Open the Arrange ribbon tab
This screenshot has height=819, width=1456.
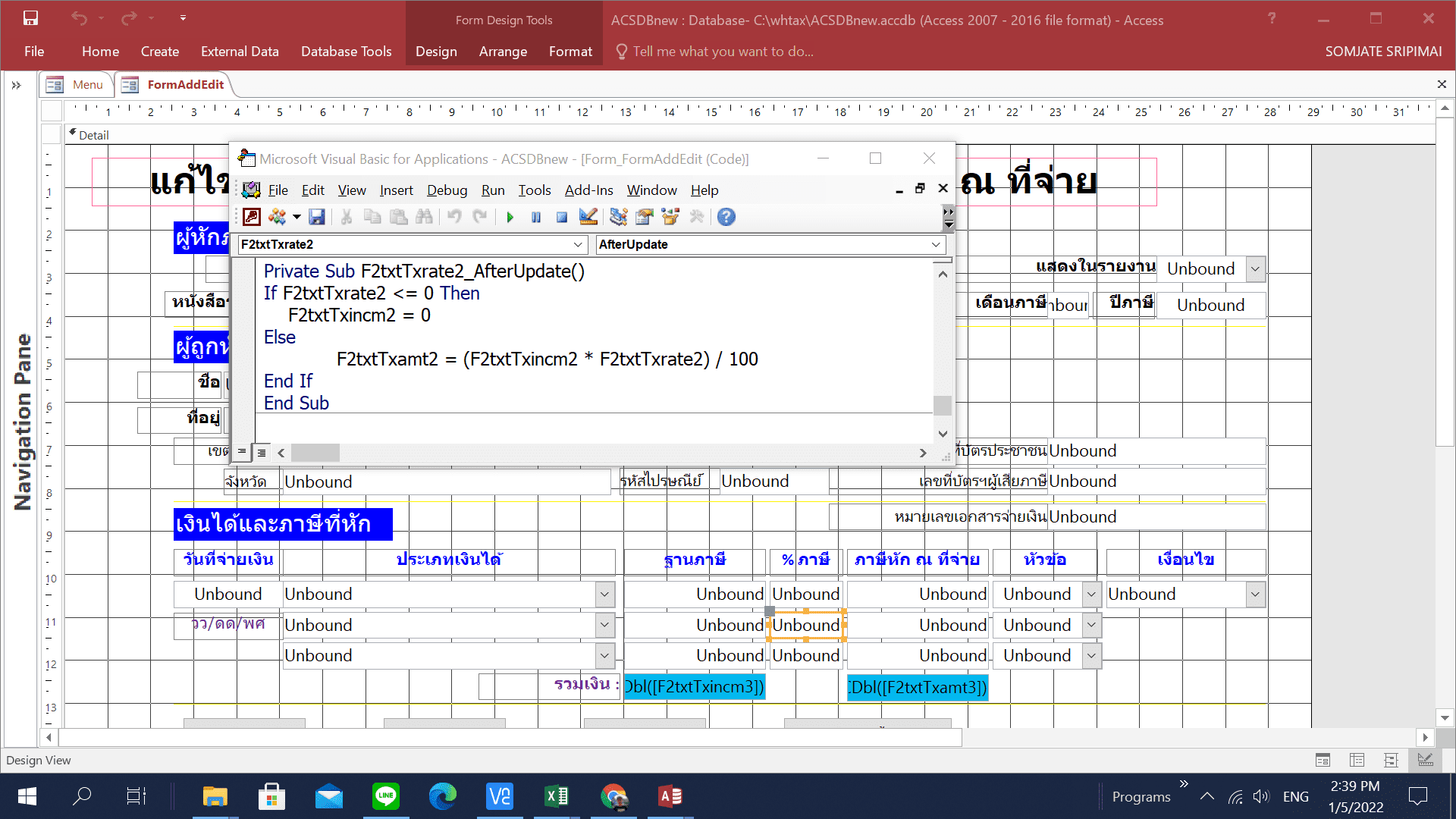[503, 52]
